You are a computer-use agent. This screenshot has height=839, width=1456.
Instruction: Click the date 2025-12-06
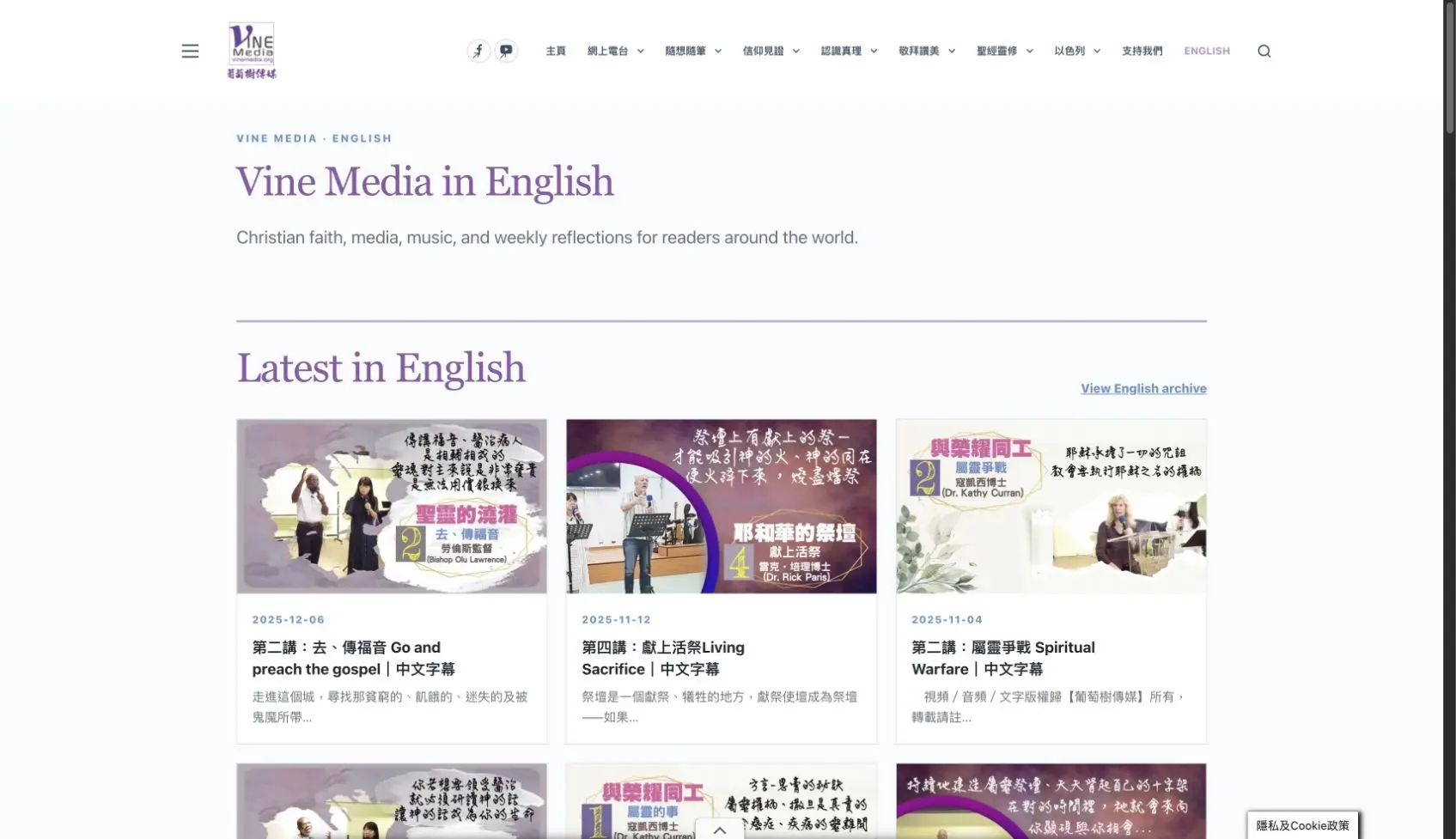coord(289,619)
